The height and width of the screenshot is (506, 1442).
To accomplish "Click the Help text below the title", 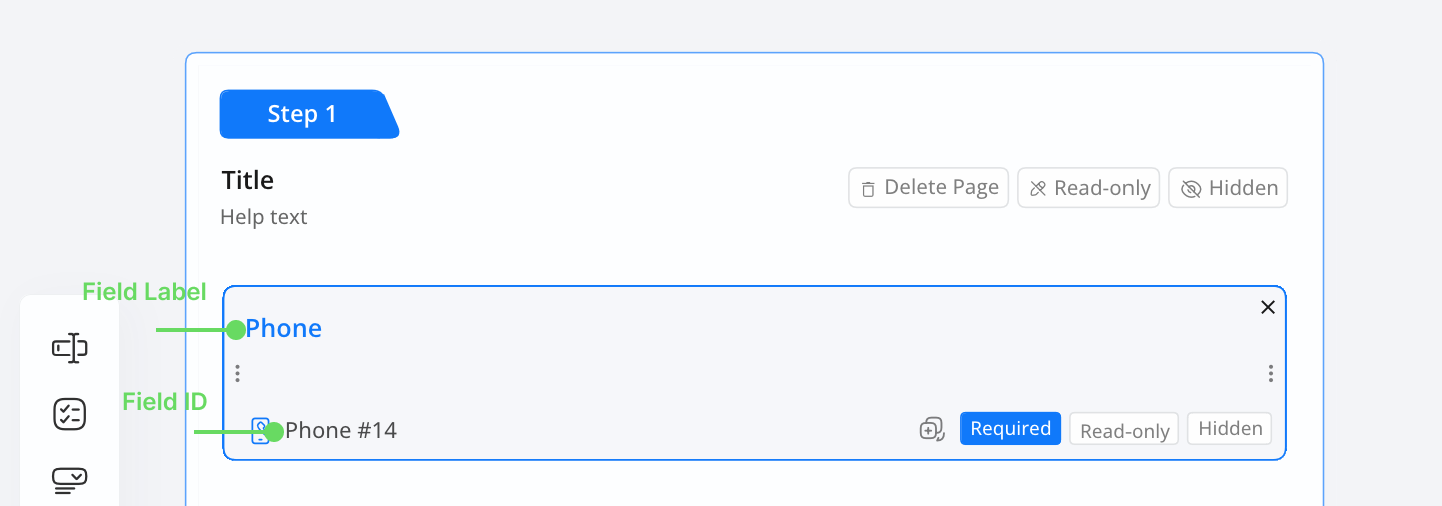I will click(x=264, y=217).
